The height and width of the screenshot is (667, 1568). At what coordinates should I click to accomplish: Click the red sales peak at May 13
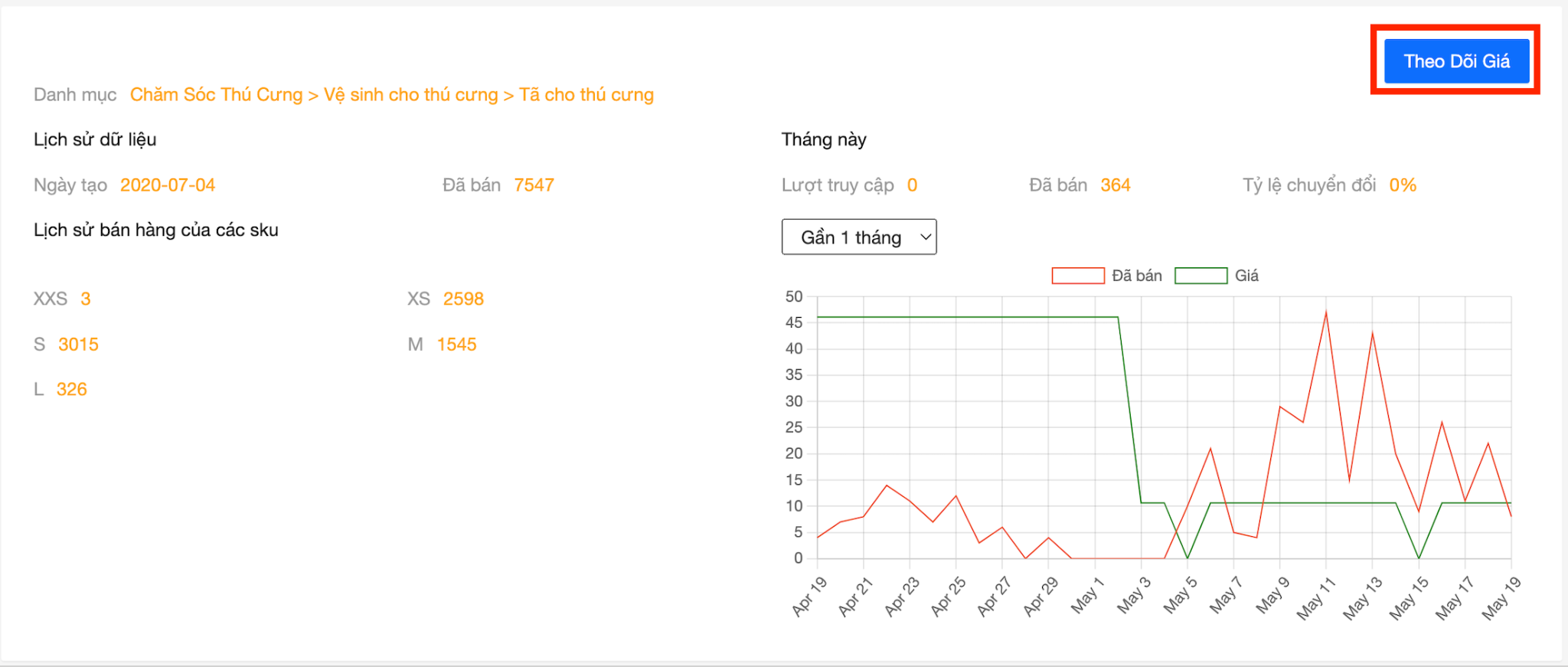1373,333
